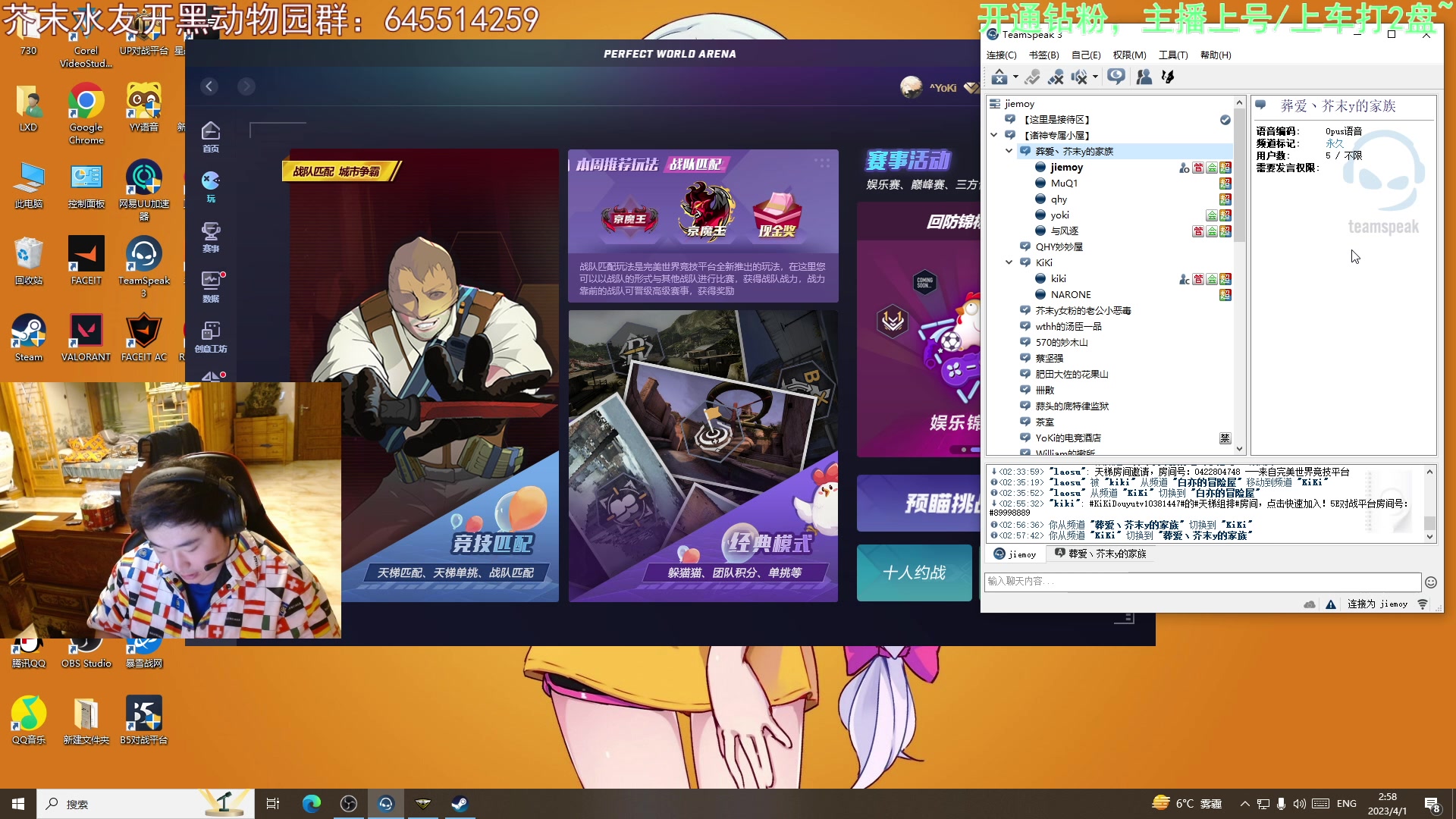Switch to the jiemoy server chat tab
The width and height of the screenshot is (1456, 819).
pyautogui.click(x=1015, y=554)
